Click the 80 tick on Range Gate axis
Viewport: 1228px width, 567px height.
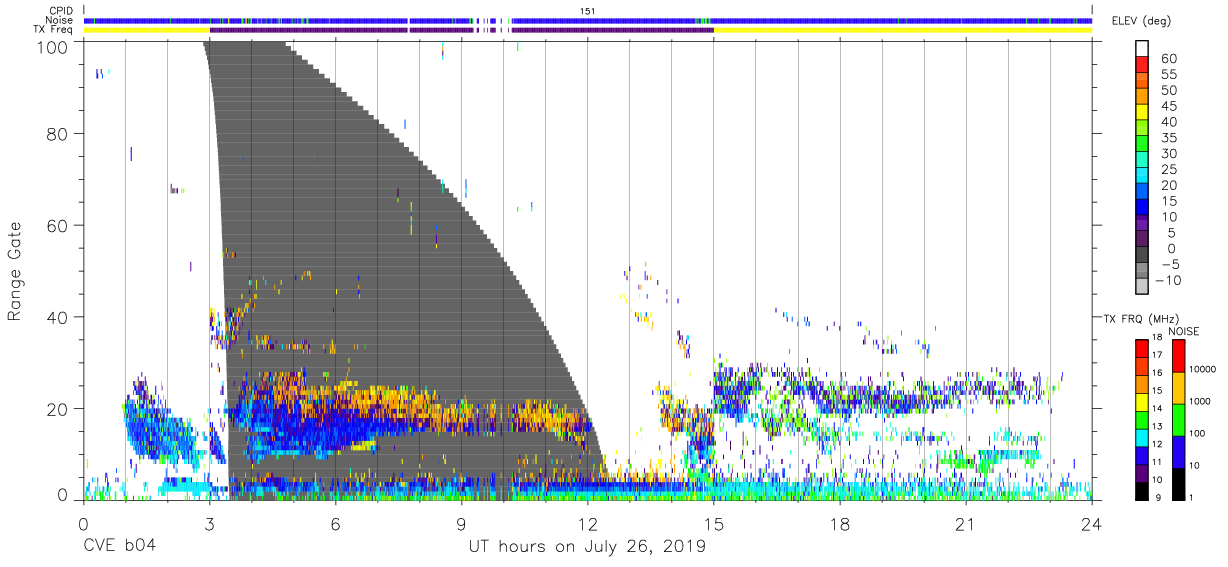(x=57, y=134)
